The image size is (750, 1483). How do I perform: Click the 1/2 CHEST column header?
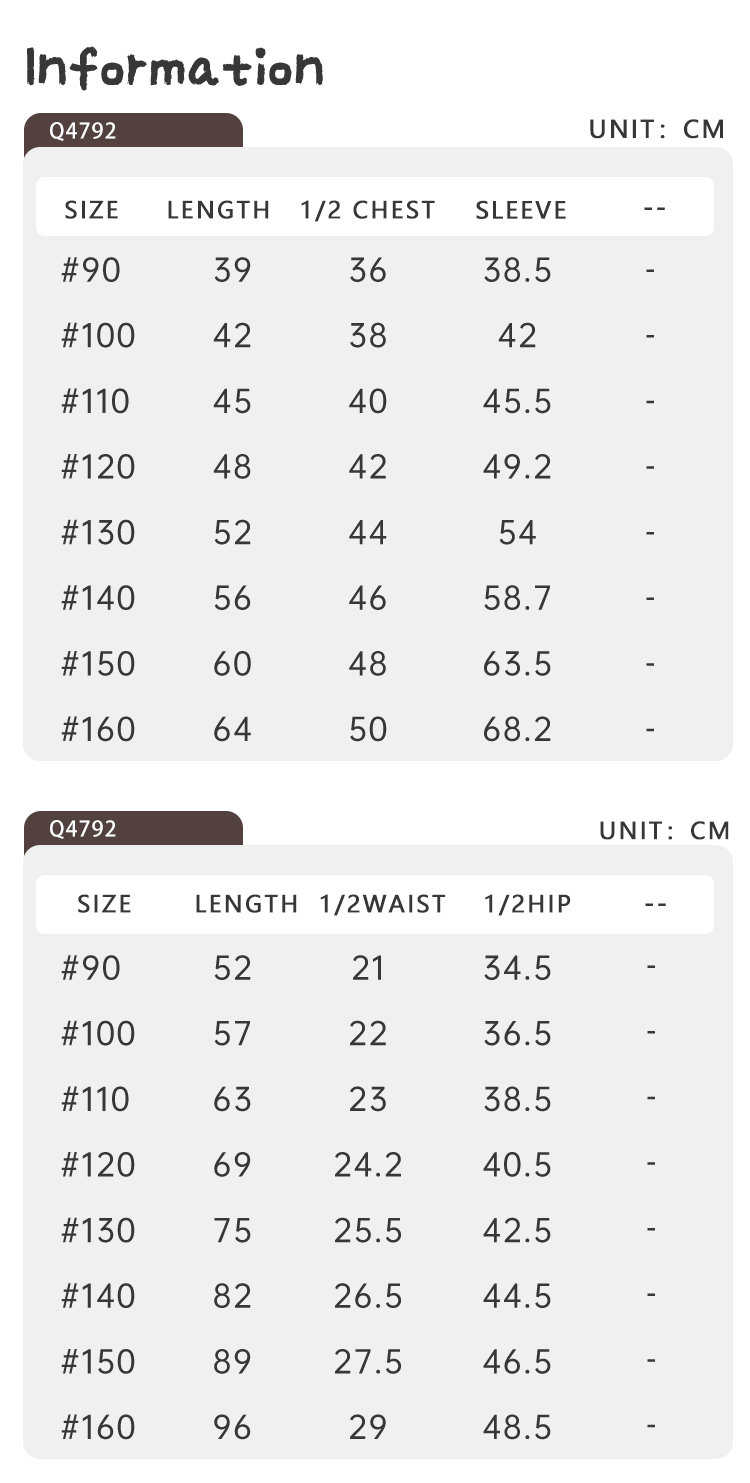[x=368, y=210]
